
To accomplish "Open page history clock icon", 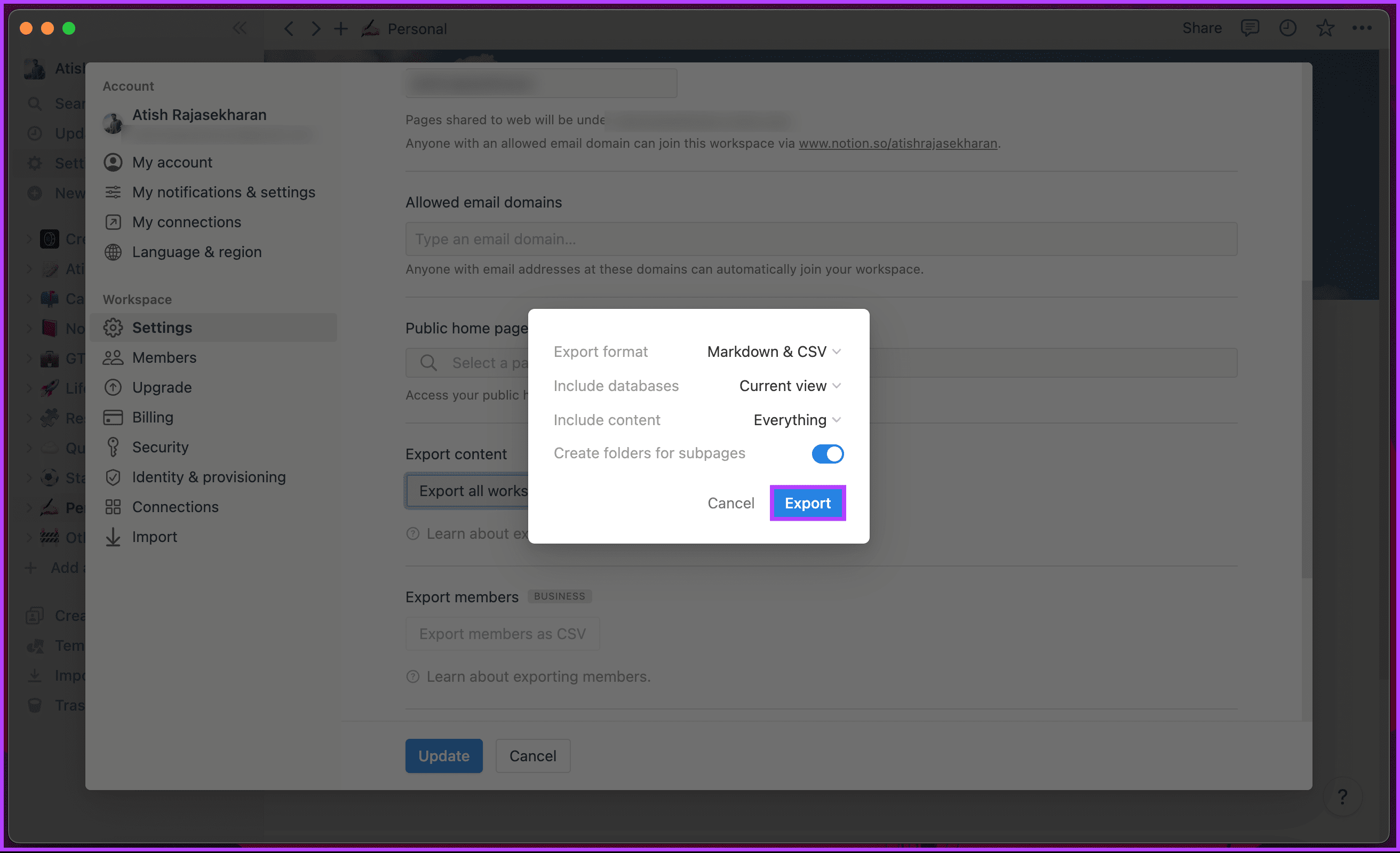I will 1287,28.
